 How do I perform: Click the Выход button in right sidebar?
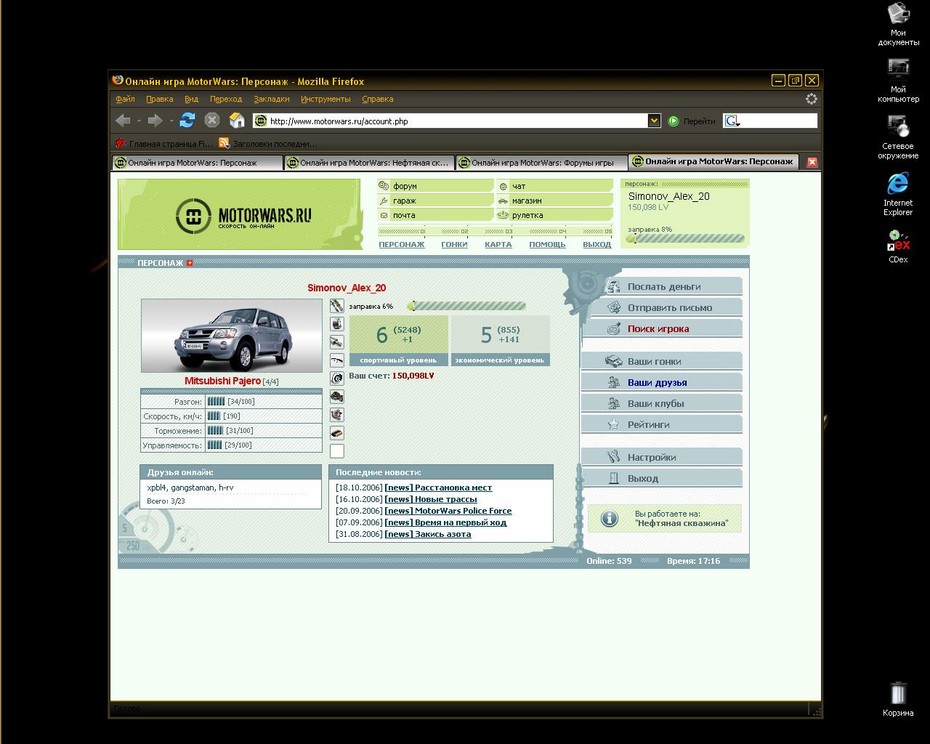click(x=663, y=478)
